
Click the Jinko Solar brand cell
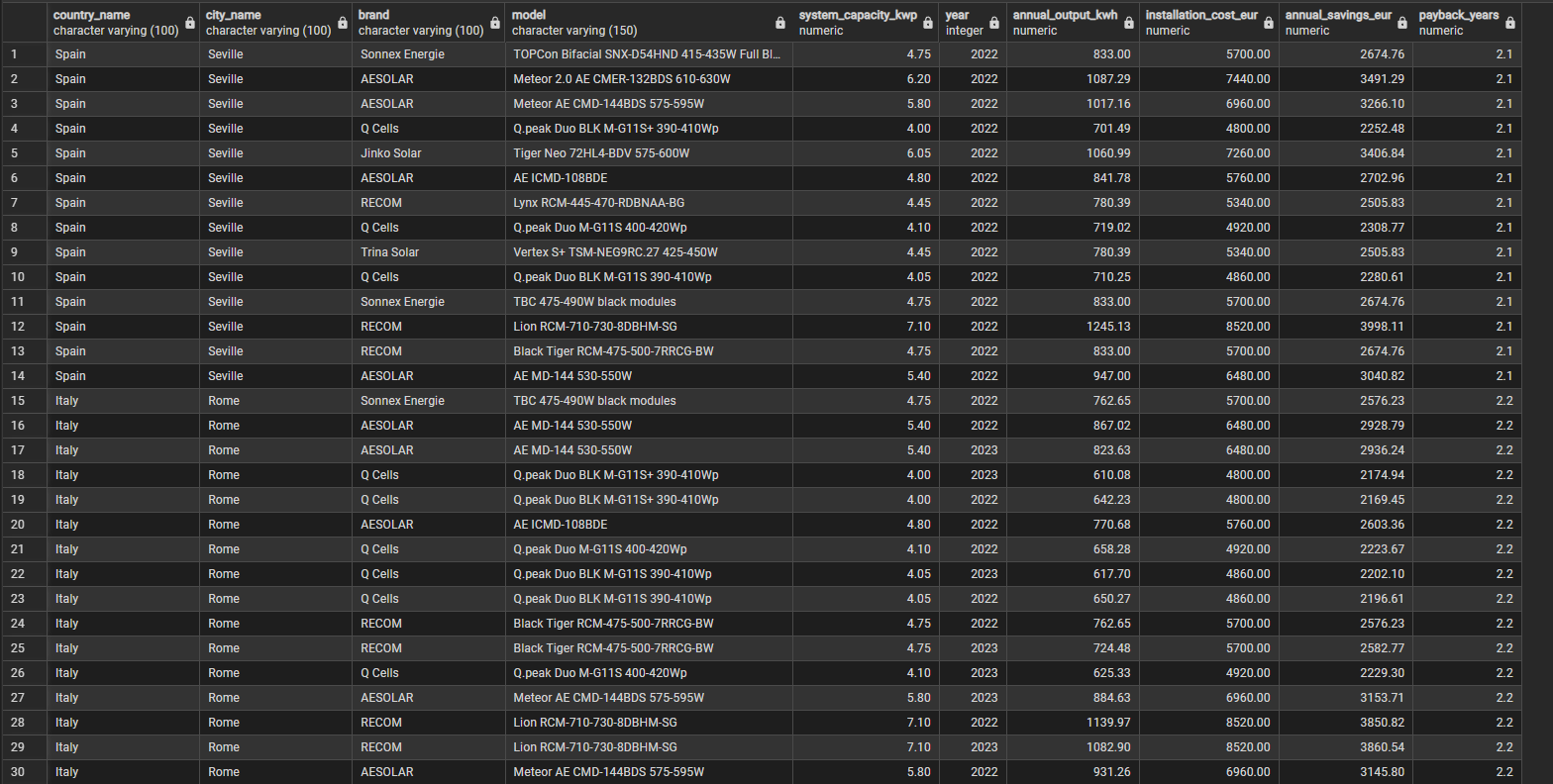[x=428, y=153]
